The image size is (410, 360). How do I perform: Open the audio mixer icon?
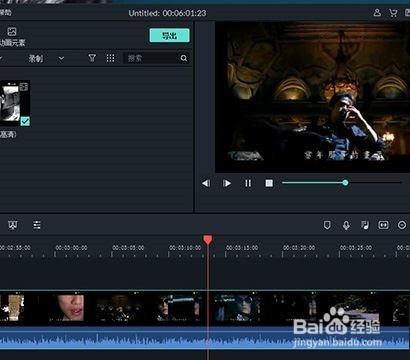(x=365, y=225)
